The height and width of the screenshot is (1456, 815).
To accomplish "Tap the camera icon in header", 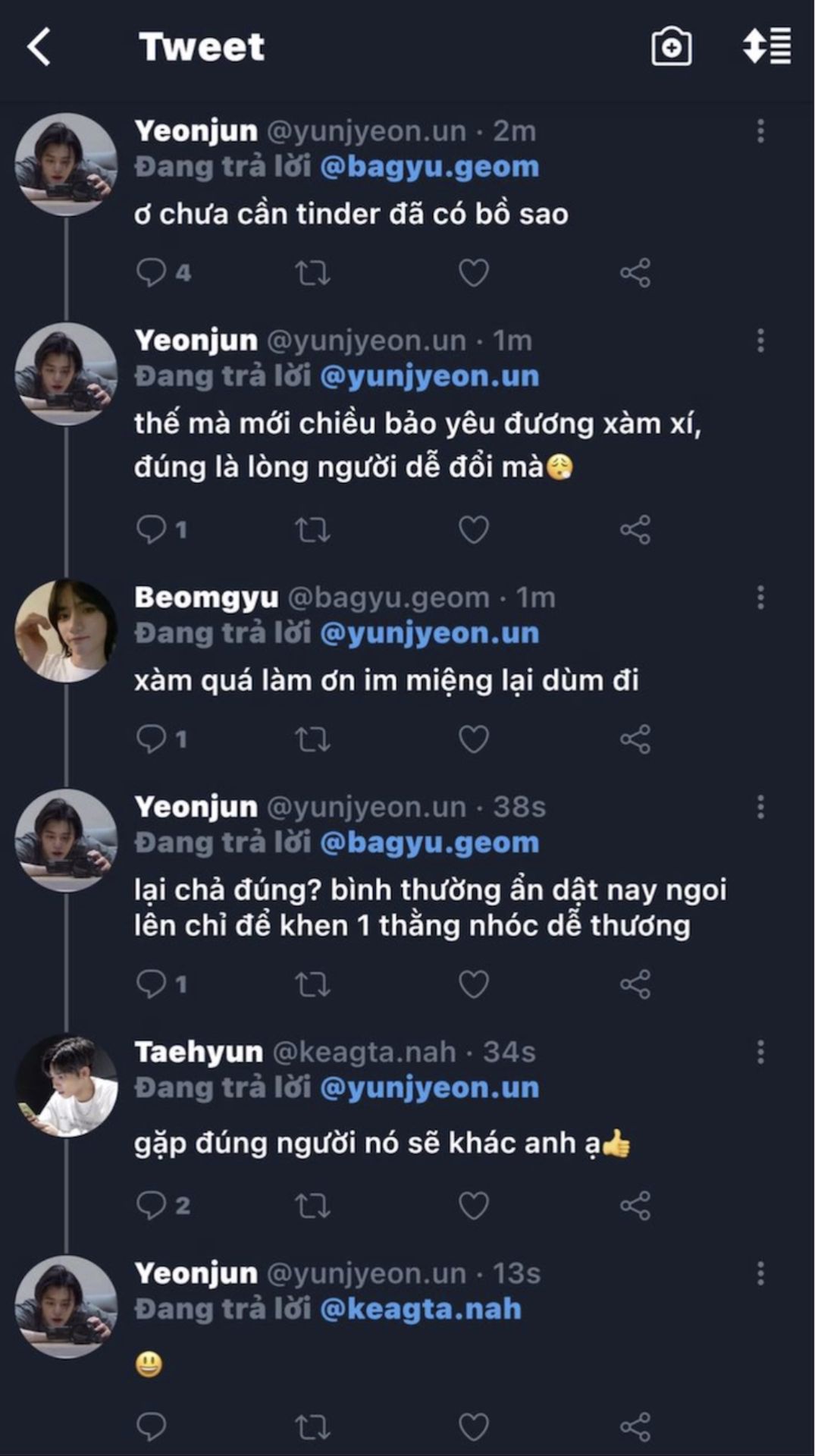I will (x=671, y=47).
